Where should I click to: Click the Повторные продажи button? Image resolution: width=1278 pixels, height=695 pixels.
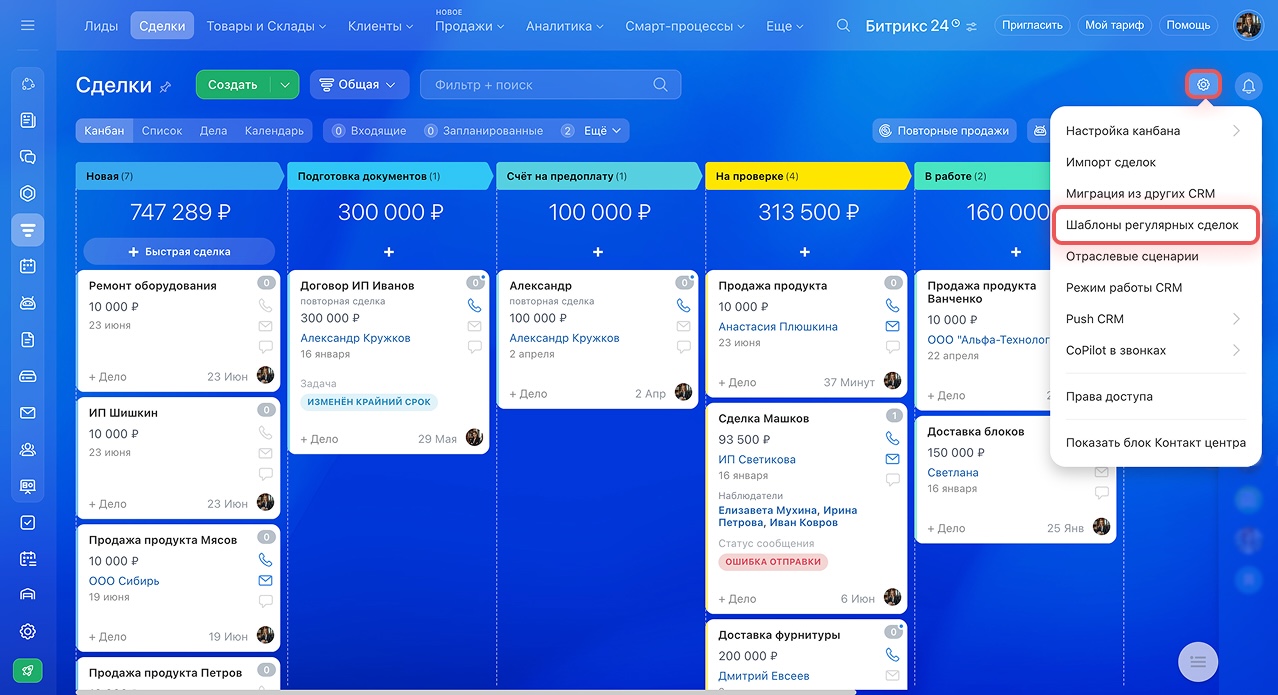(944, 130)
